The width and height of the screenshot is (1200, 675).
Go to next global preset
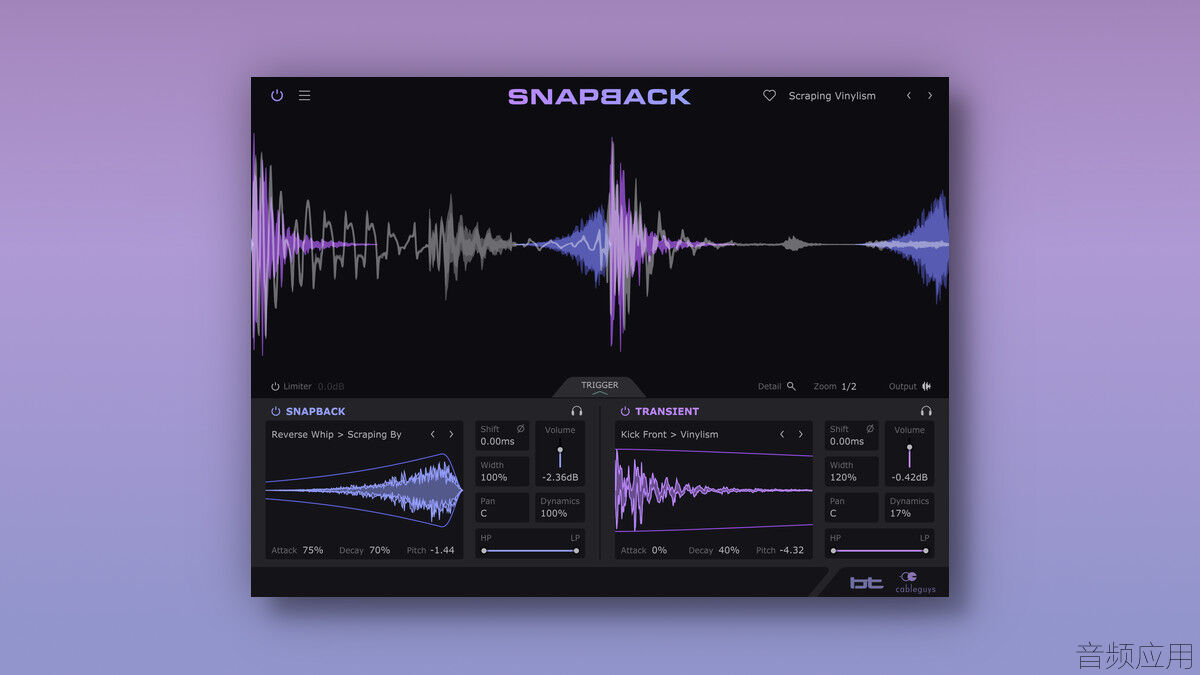pyautogui.click(x=930, y=96)
